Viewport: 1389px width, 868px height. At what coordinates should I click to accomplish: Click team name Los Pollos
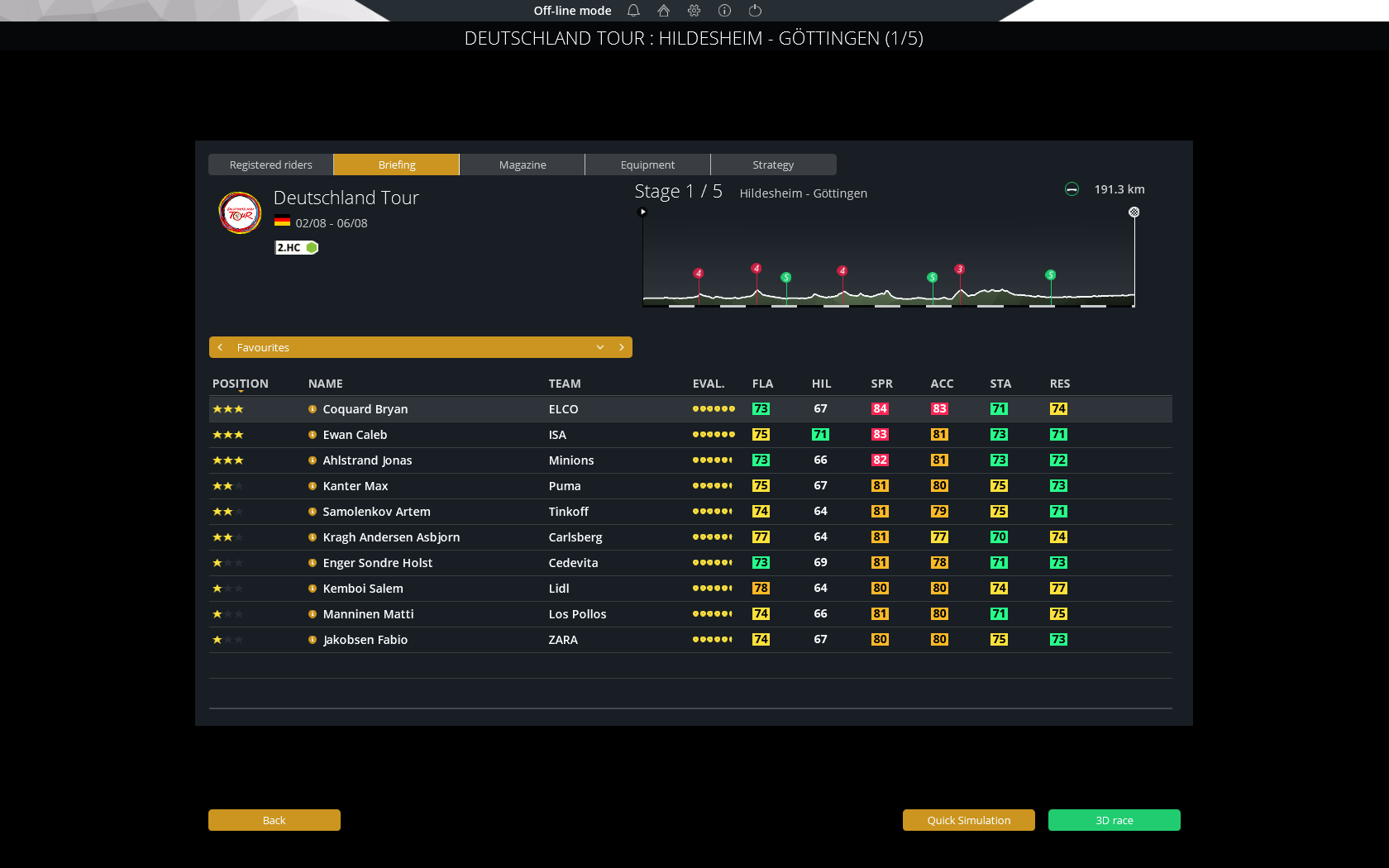577,614
